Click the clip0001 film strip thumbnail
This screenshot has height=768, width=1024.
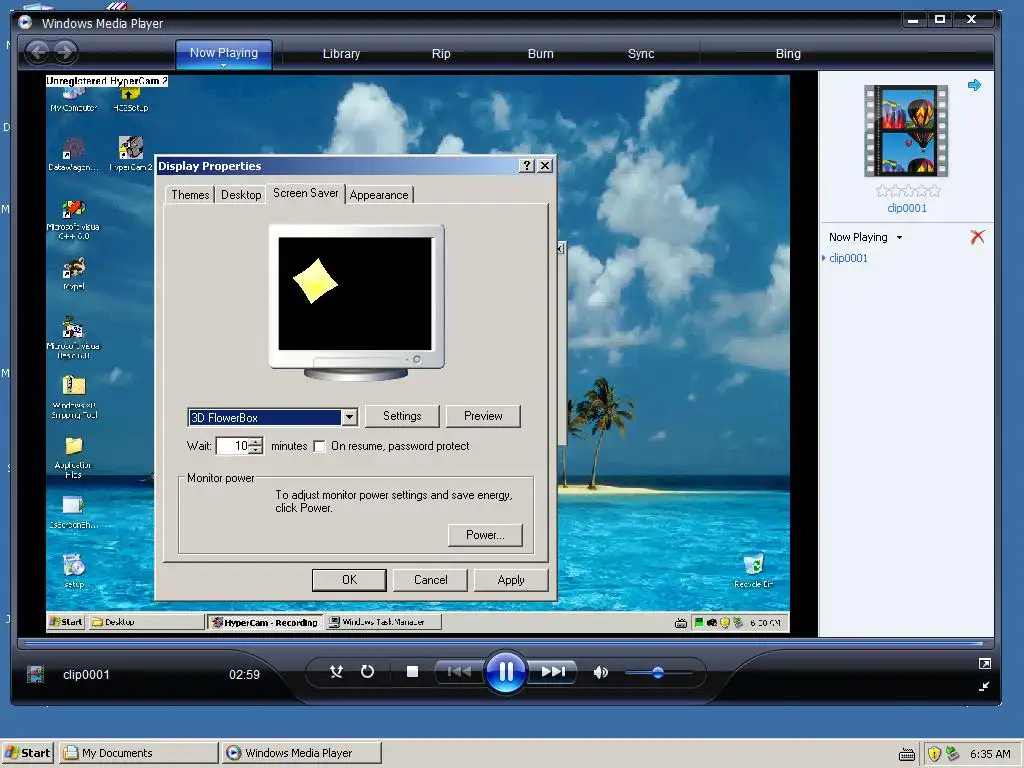click(906, 131)
